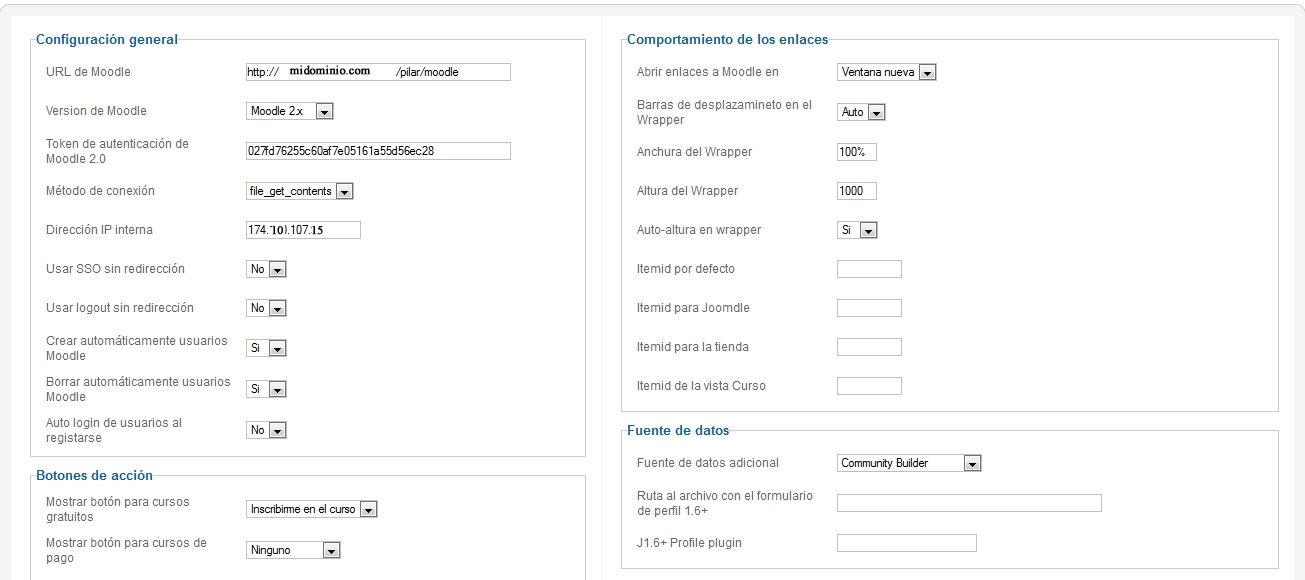Screen dimensions: 1305x580
Task: Toggle Auto-altura en wrapper dropdown
Action: pos(857,230)
